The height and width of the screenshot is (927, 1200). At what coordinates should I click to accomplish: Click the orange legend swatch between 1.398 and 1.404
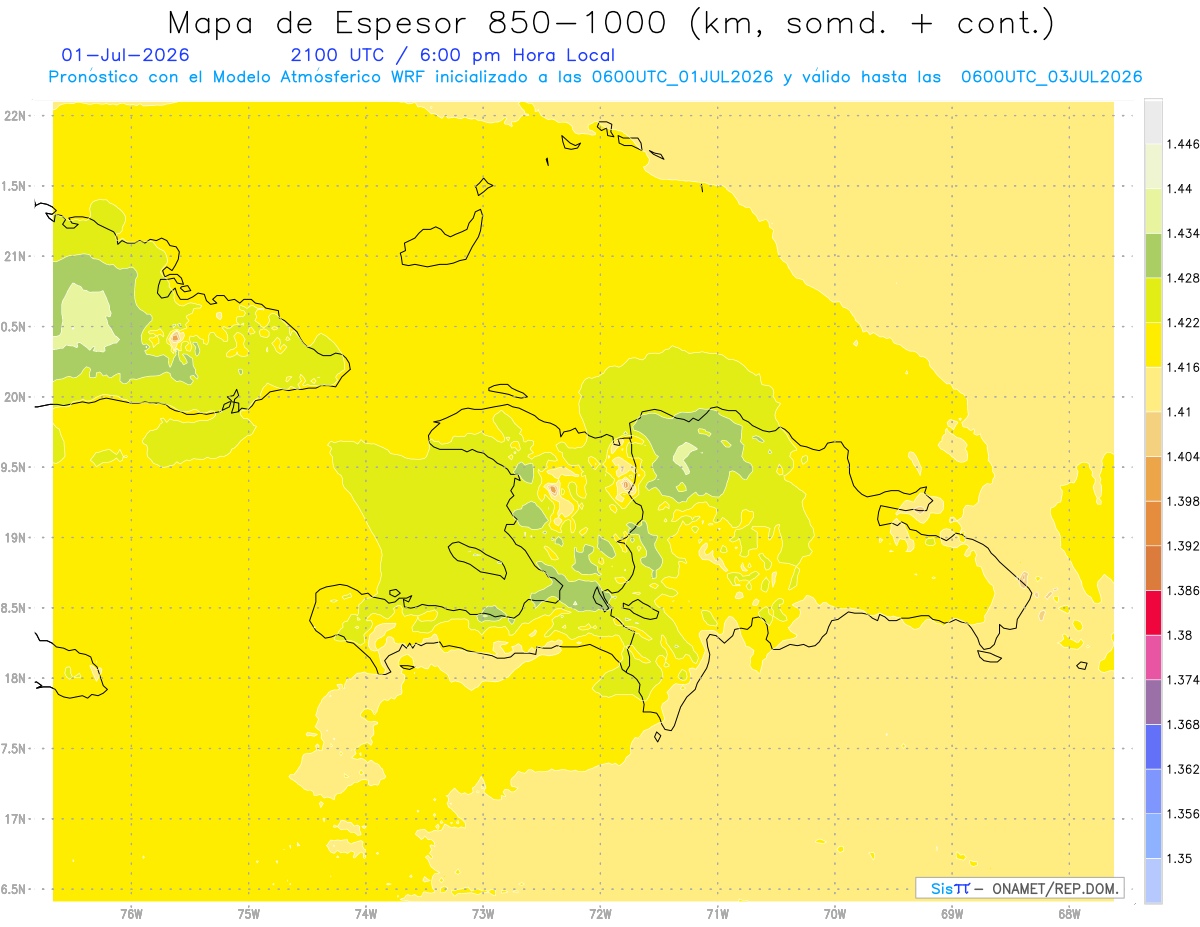coord(1153,478)
